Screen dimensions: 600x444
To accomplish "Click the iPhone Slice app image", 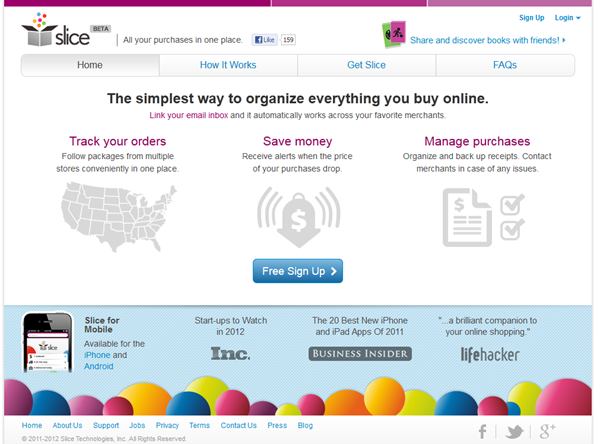I will [48, 342].
